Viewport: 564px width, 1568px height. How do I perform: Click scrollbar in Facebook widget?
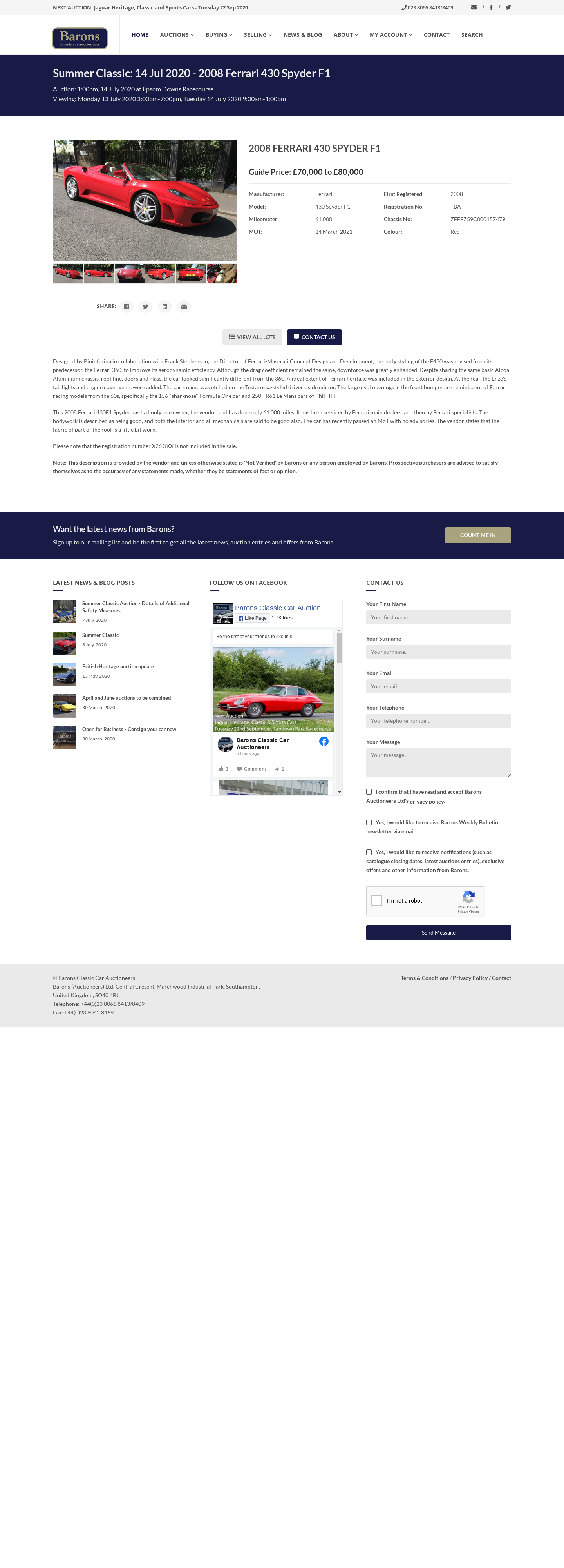tap(340, 648)
